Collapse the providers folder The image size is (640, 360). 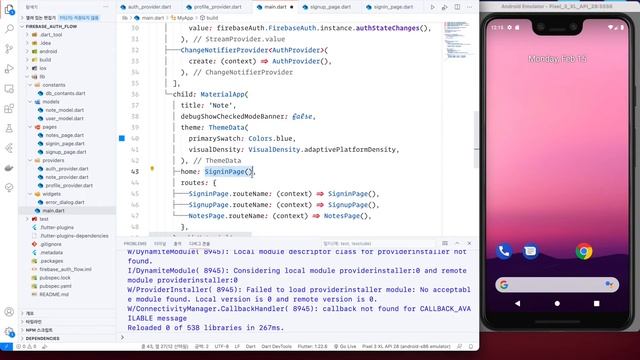click(x=53, y=160)
